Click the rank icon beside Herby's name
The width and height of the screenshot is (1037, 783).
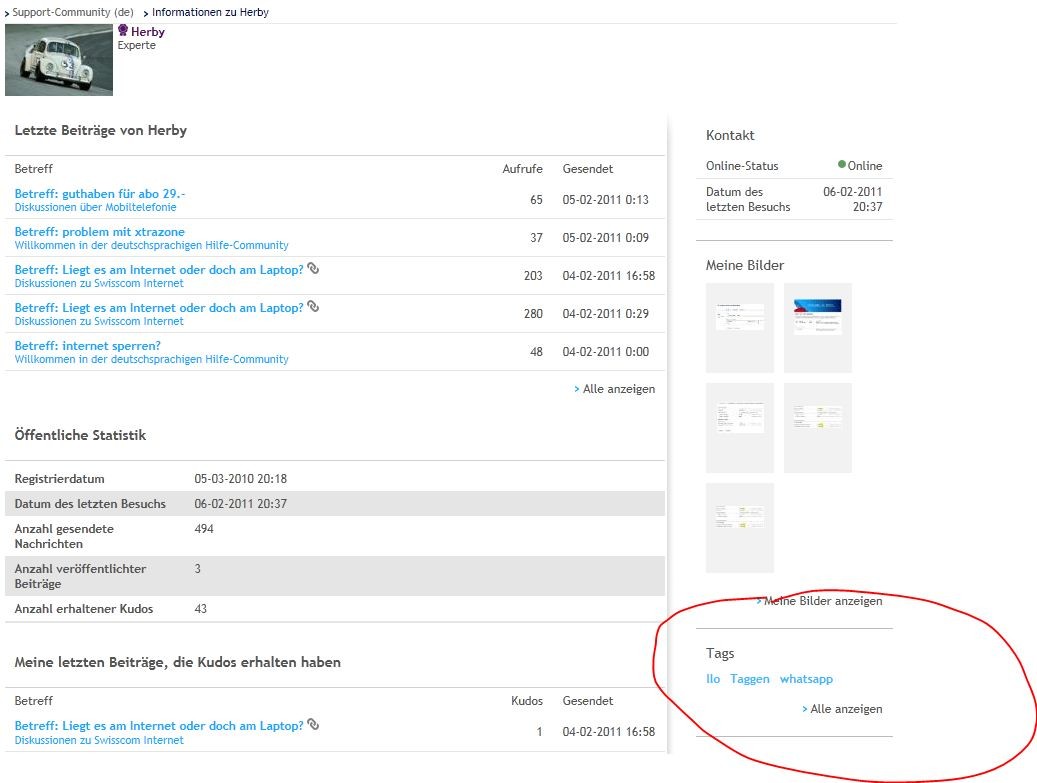(123, 31)
